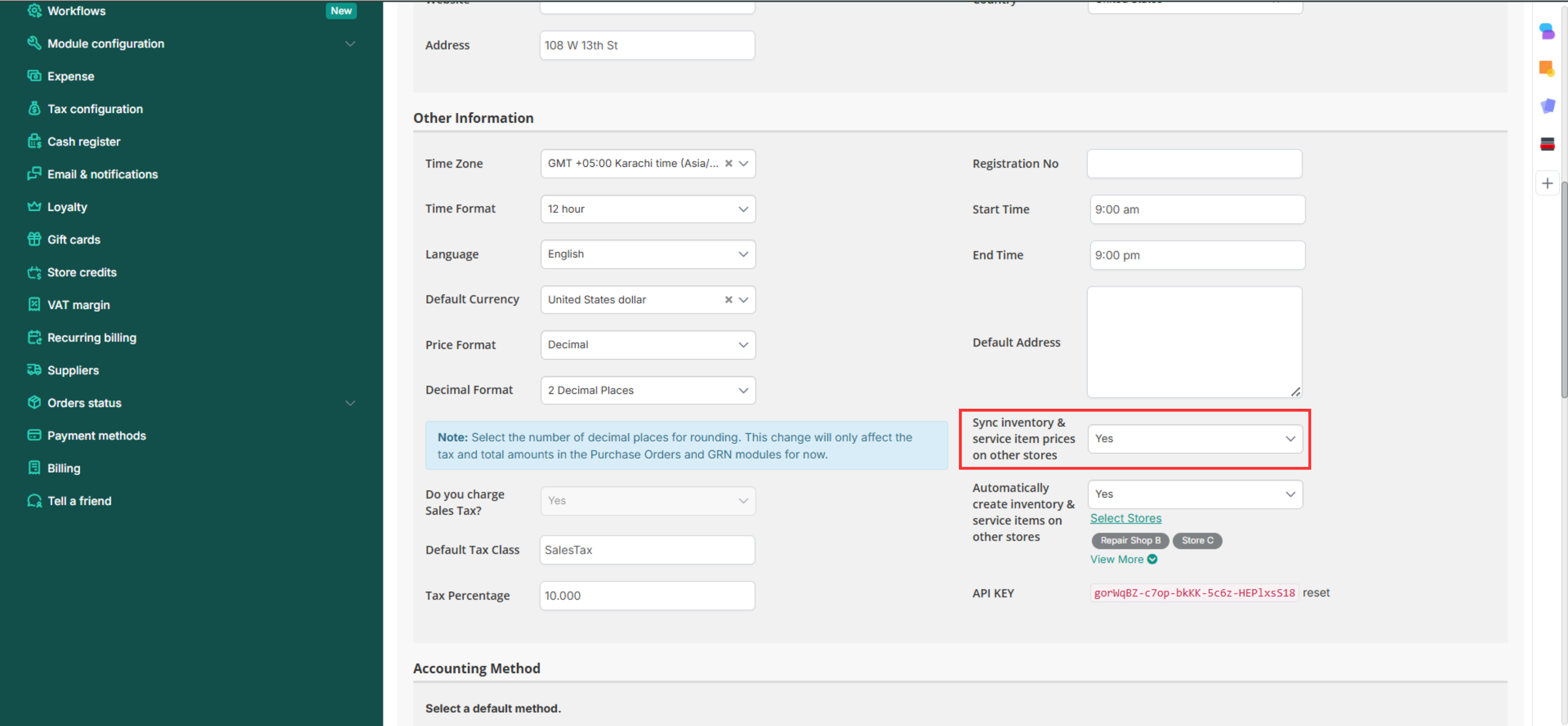Click the Registration No input field
This screenshot has width=1568, height=726.
pos(1194,164)
